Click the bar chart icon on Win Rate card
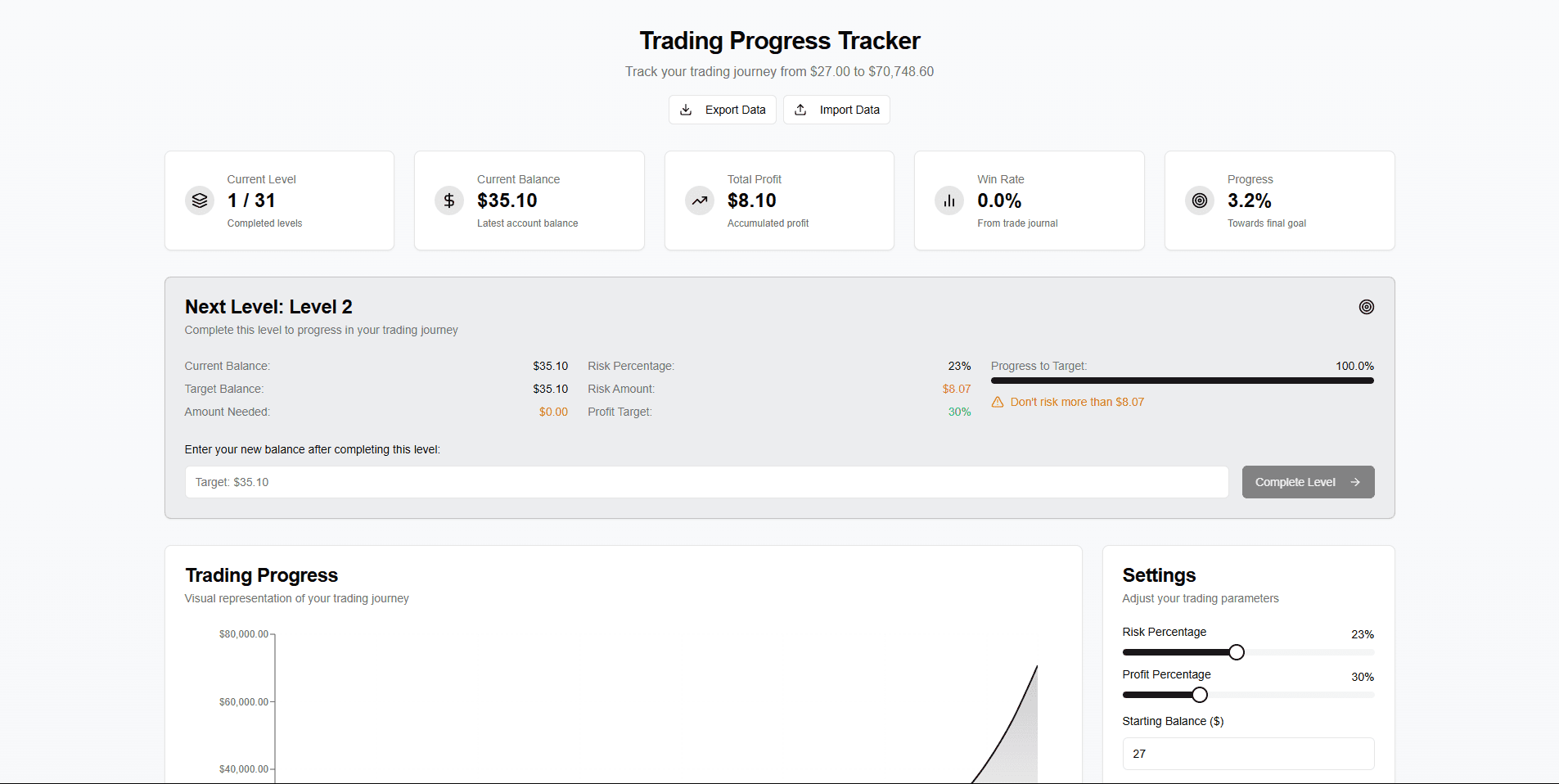This screenshot has width=1559, height=784. [948, 200]
